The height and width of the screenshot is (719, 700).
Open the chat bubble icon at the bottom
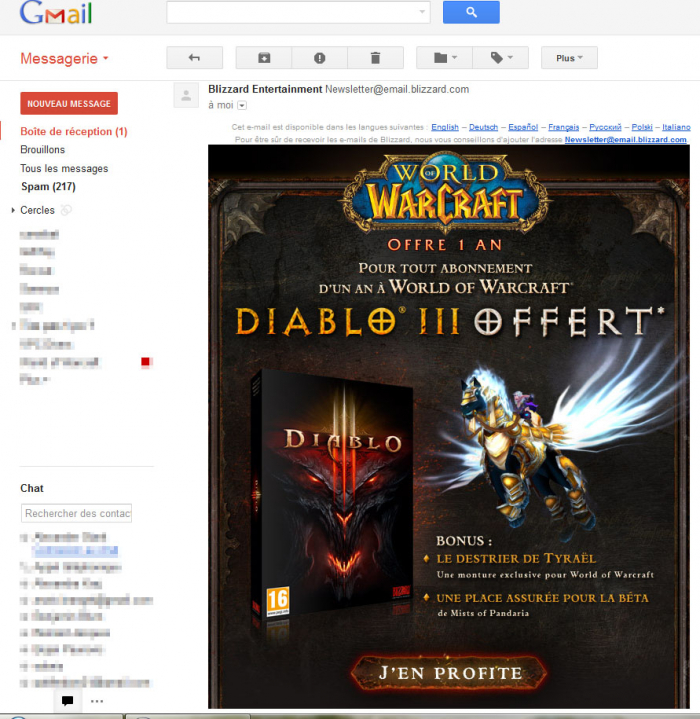67,701
